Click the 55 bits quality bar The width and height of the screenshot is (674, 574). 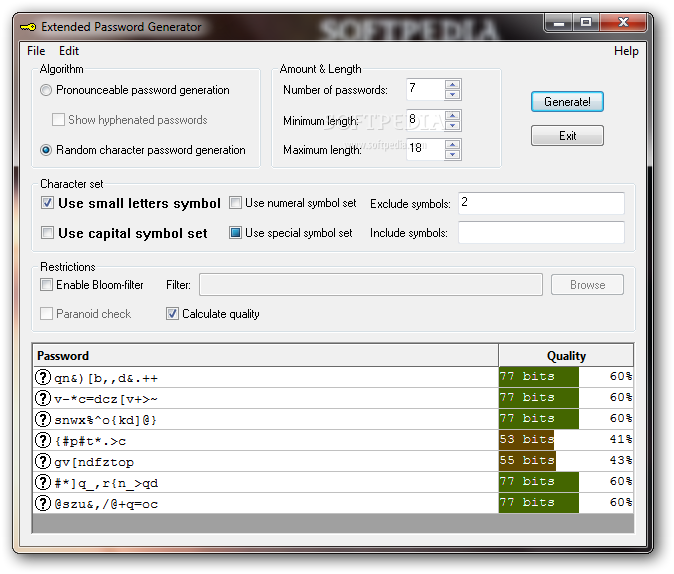click(x=527, y=460)
